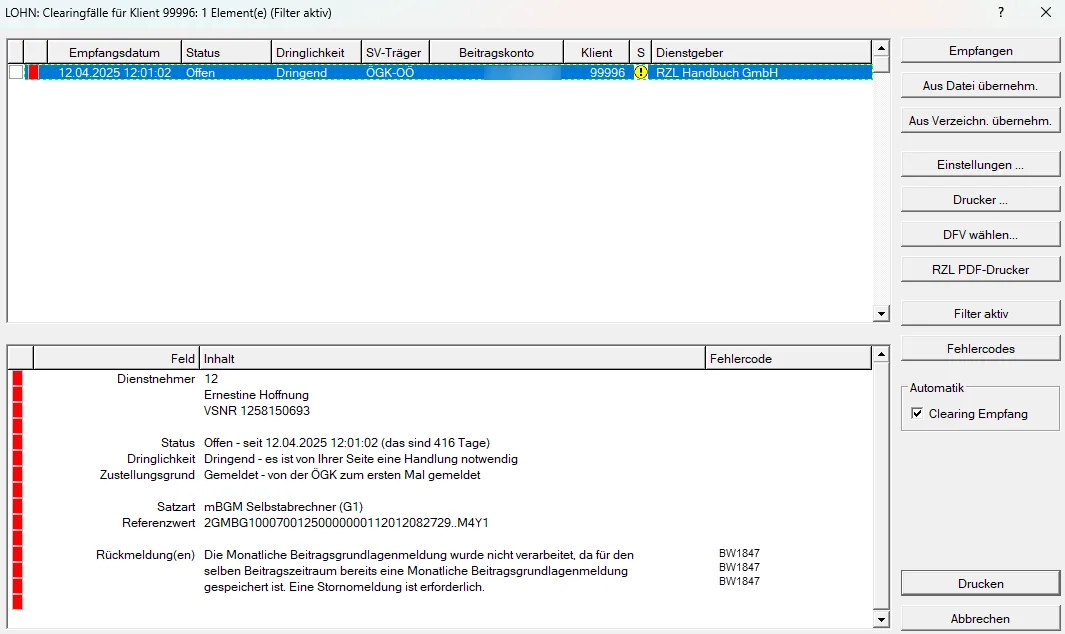
Task: Click Abbrechen to cancel the dialog
Action: coord(980,618)
